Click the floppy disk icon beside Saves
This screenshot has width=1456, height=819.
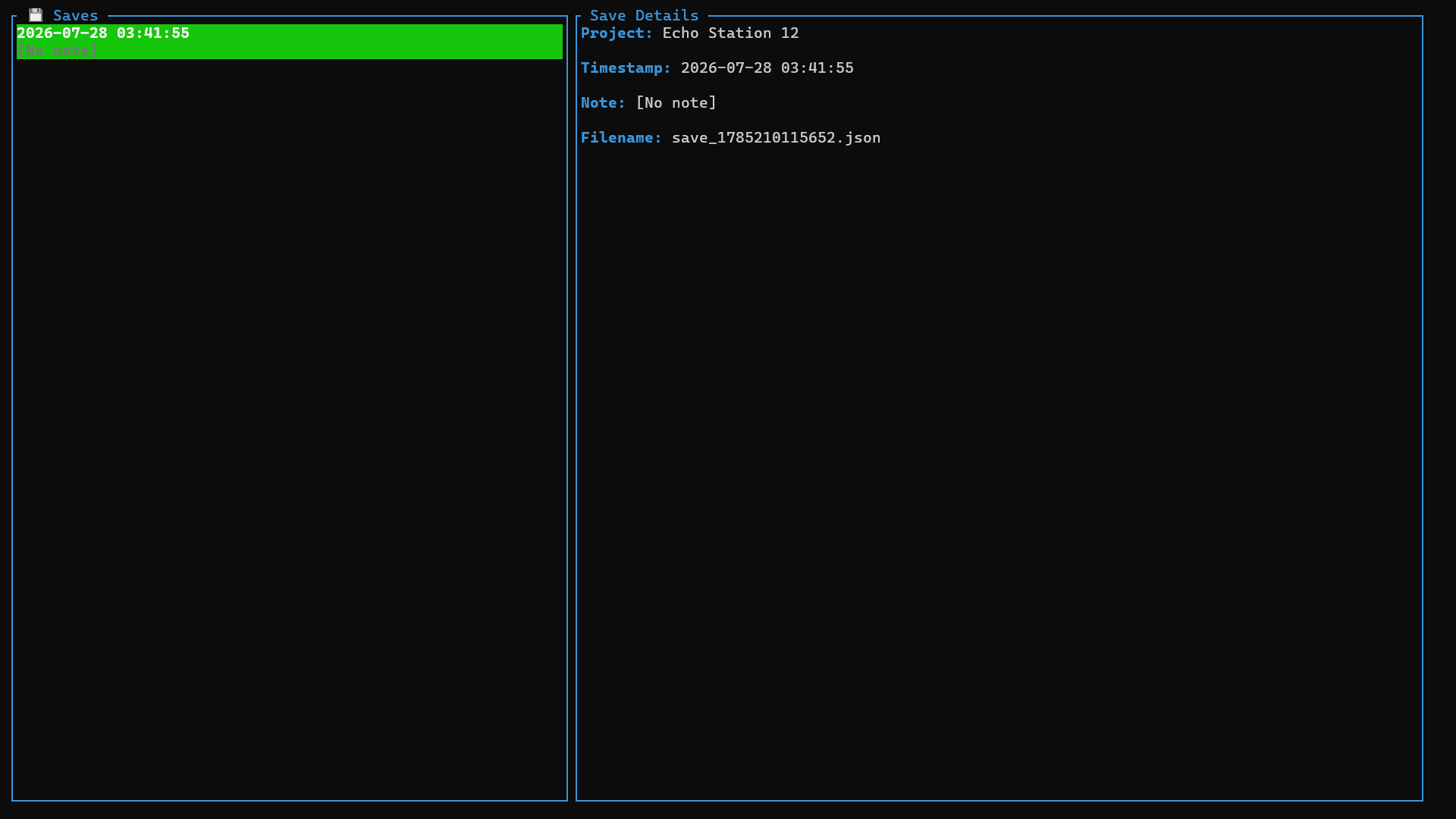tap(36, 15)
